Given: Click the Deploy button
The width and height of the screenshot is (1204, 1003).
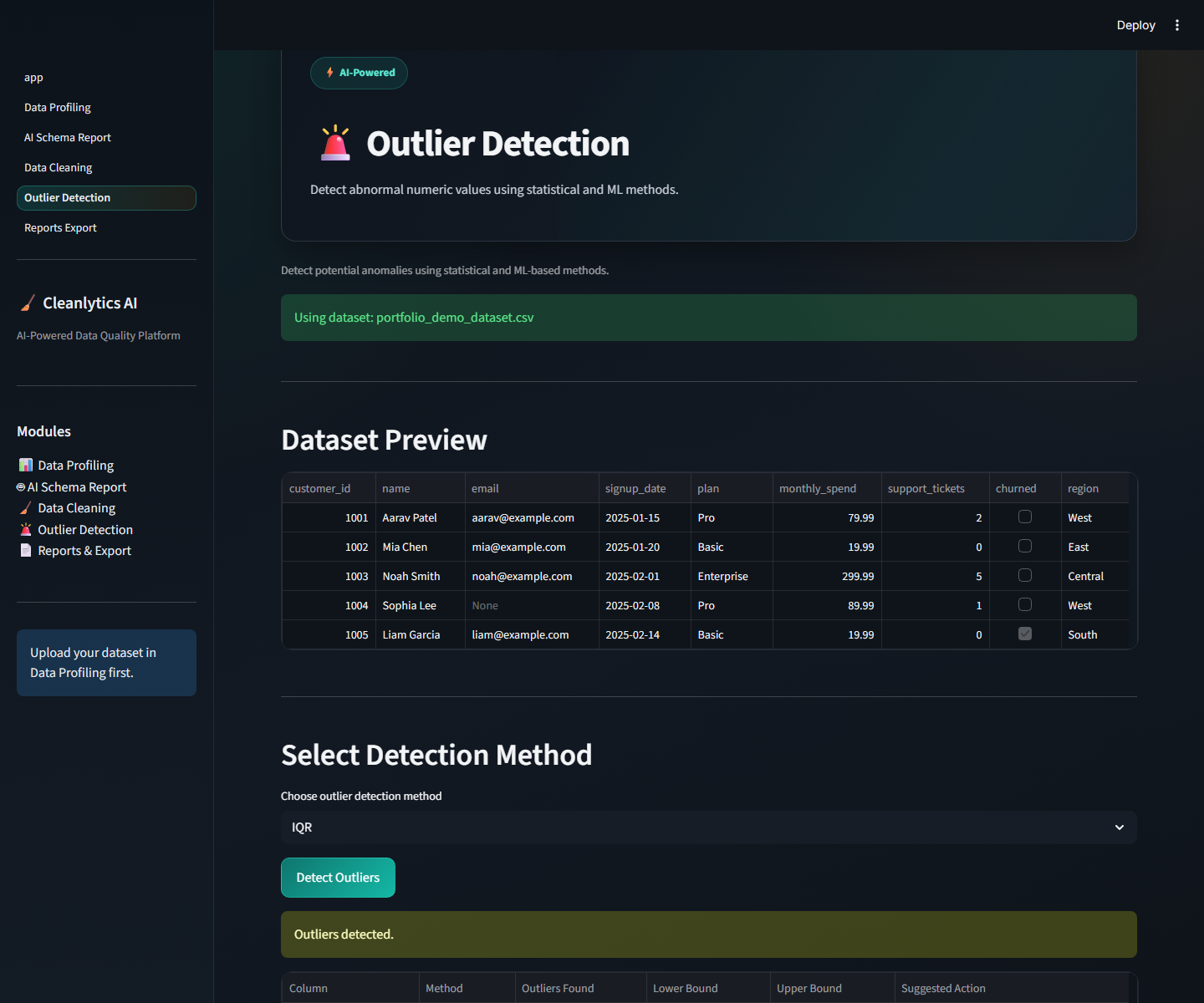Looking at the screenshot, I should [1135, 25].
